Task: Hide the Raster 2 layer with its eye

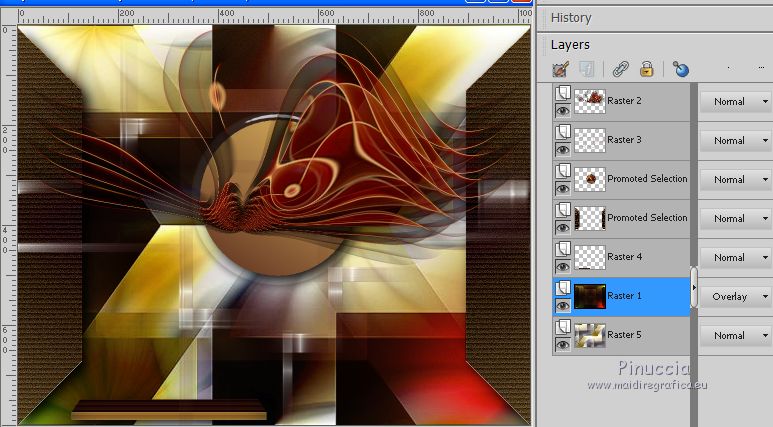Action: pyautogui.click(x=562, y=110)
